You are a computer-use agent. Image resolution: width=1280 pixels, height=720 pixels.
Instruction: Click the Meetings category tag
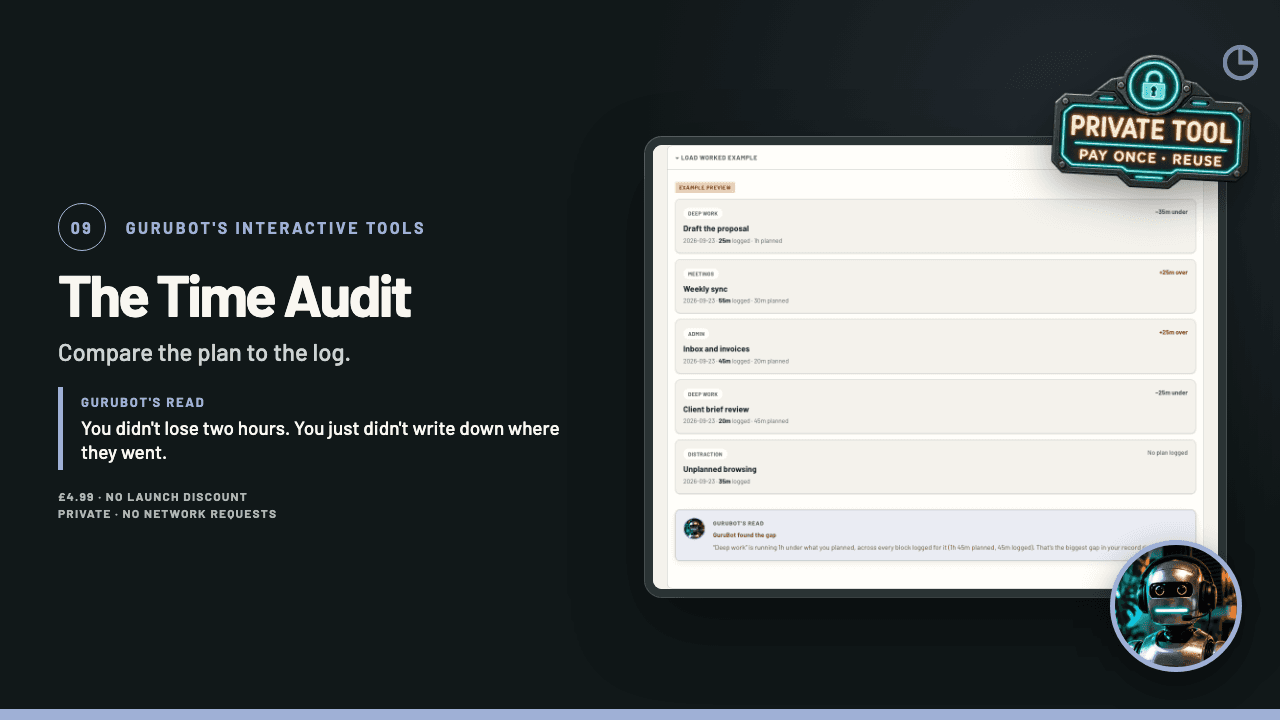coord(700,273)
